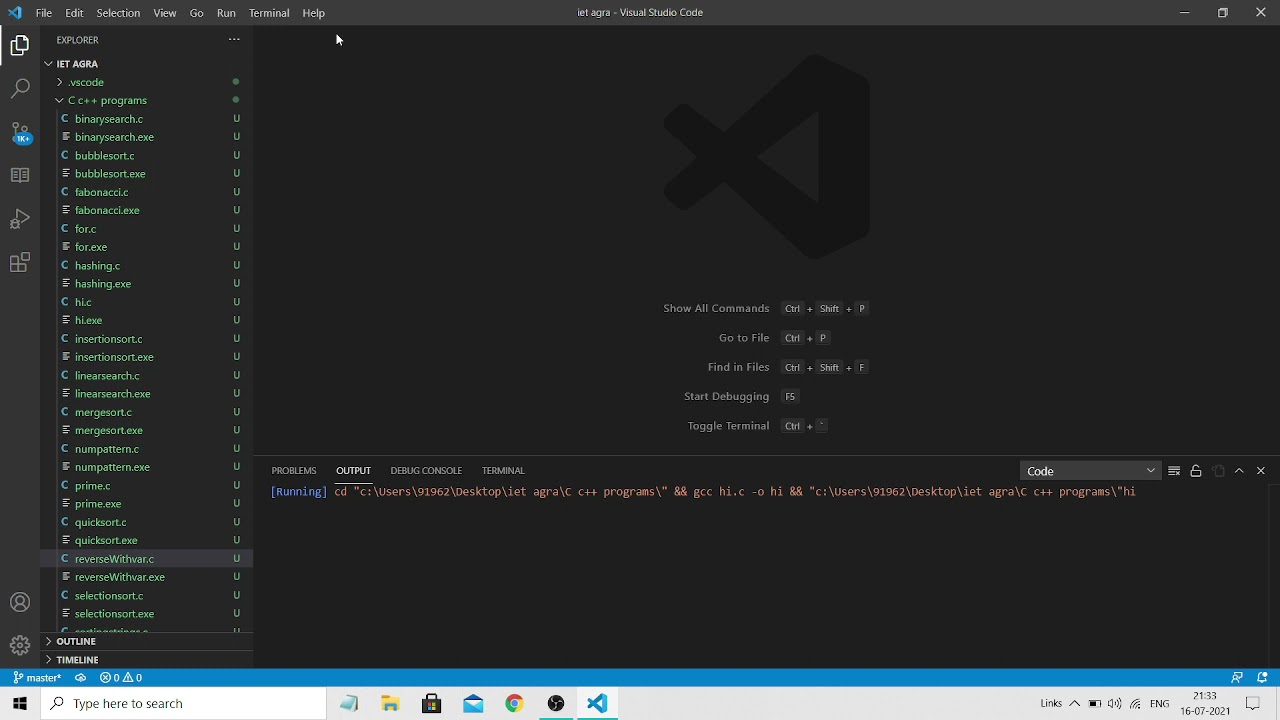The height and width of the screenshot is (720, 1280).
Task: Open the Help menu
Action: click(x=314, y=13)
